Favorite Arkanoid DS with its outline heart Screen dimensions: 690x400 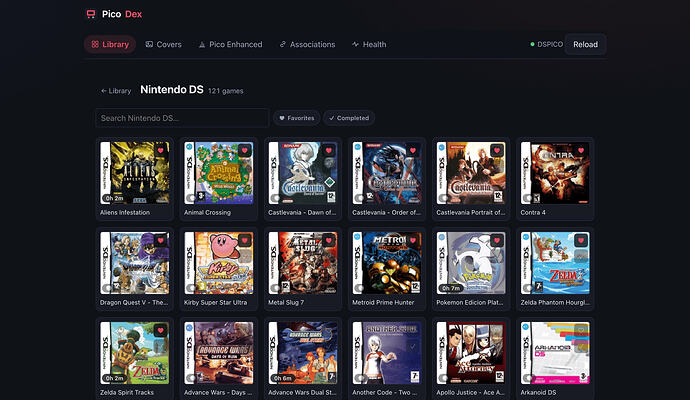pos(581,330)
